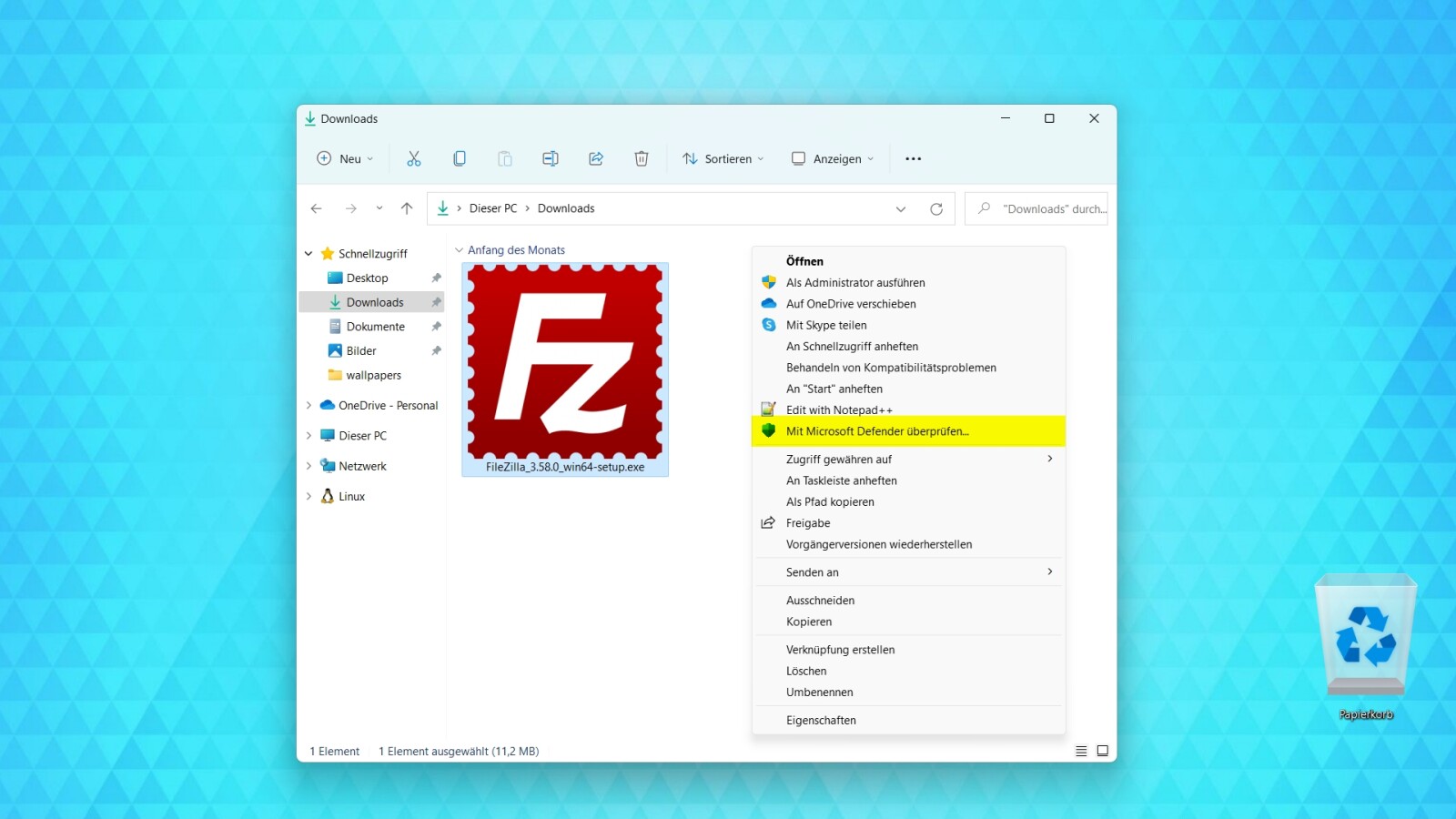This screenshot has width=1456, height=819.
Task: Click the Cut scissors icon in toolbar
Action: tap(414, 158)
